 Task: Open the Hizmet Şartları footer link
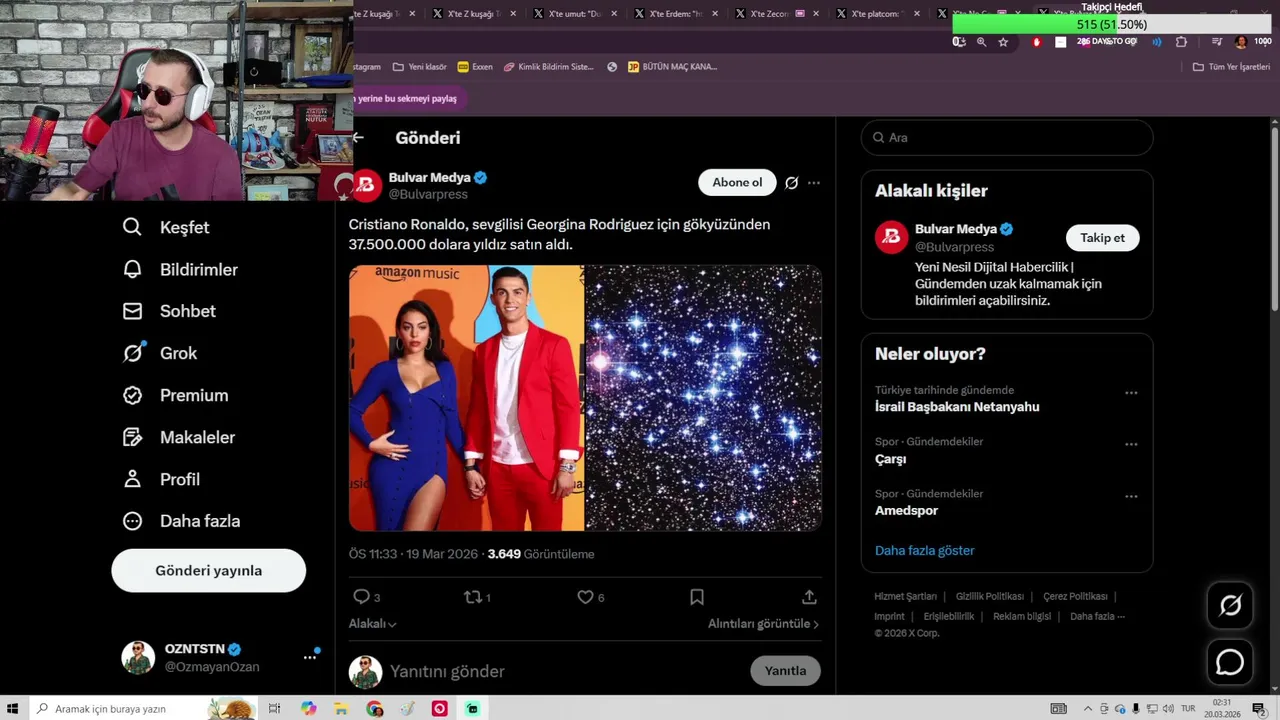[905, 596]
